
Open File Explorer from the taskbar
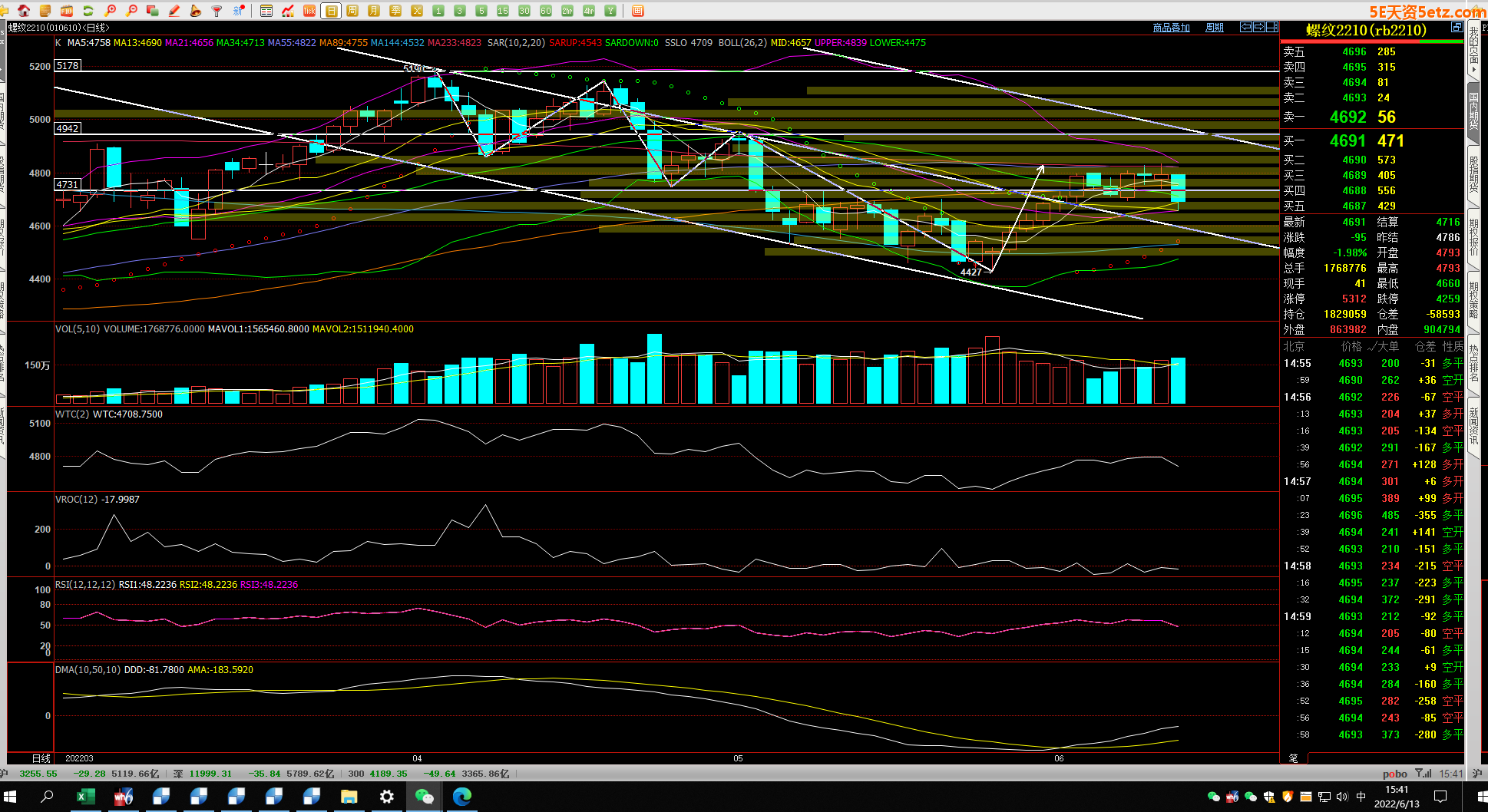point(349,797)
